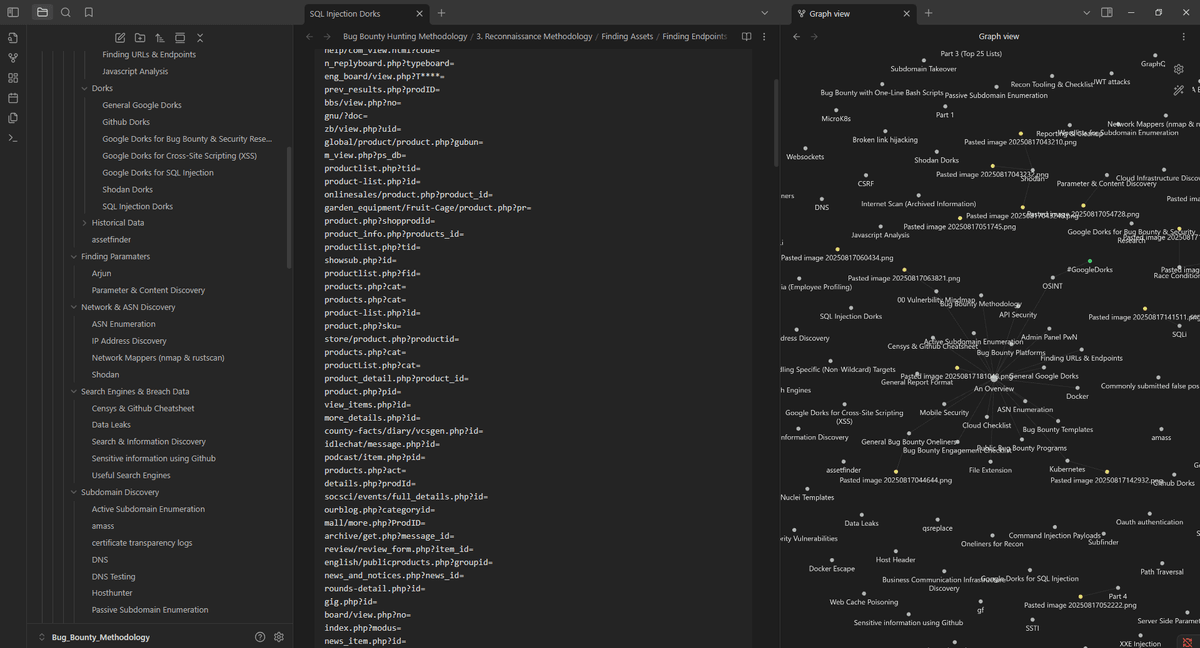Click Finding Assets in the breadcrumb

coord(627,36)
